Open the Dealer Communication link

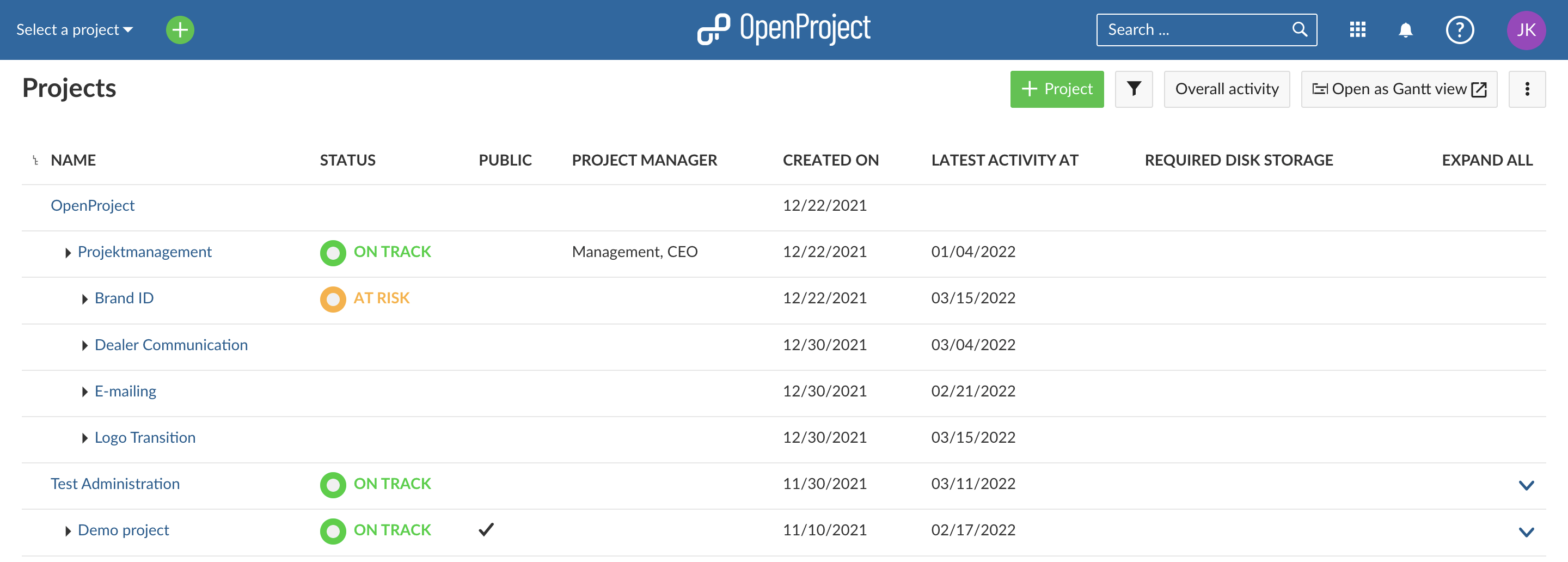coord(171,345)
